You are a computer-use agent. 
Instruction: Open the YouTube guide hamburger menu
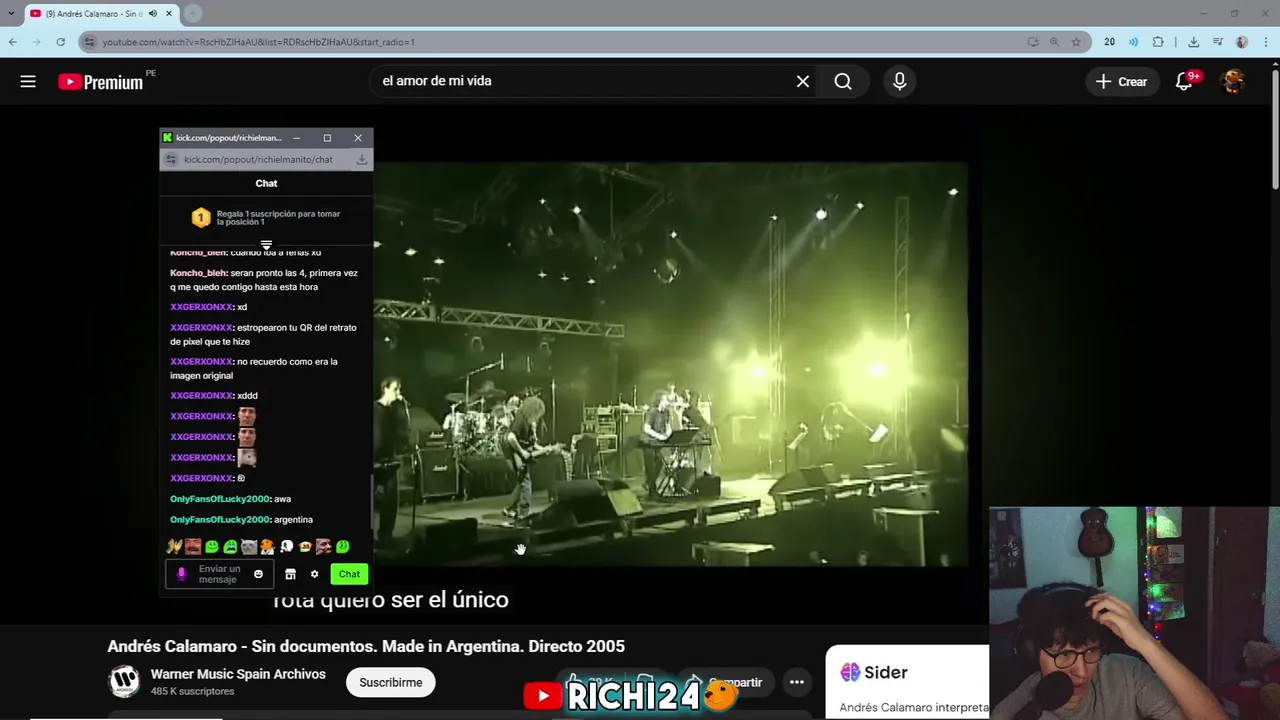[28, 82]
